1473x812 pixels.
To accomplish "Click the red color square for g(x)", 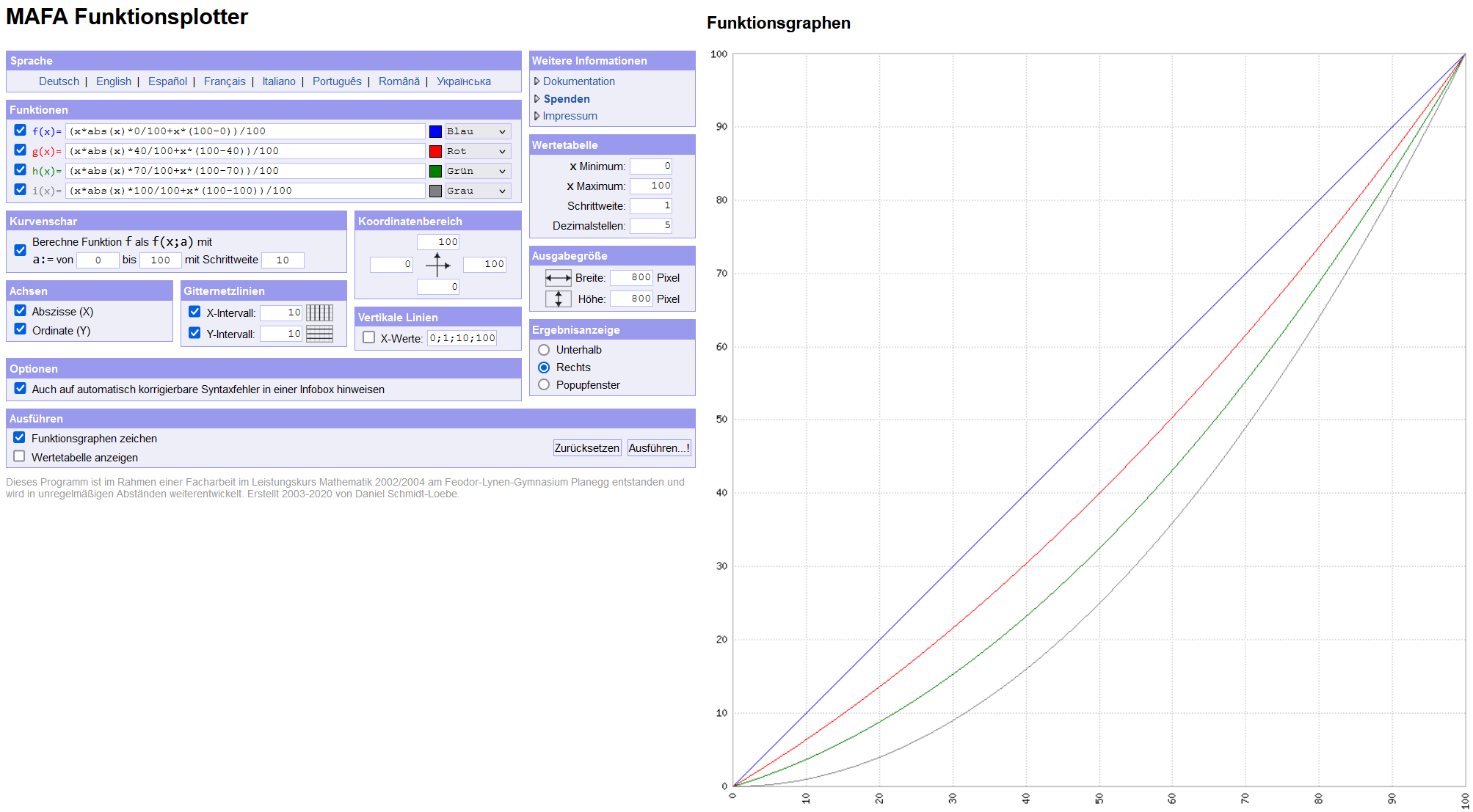I will pos(435,152).
